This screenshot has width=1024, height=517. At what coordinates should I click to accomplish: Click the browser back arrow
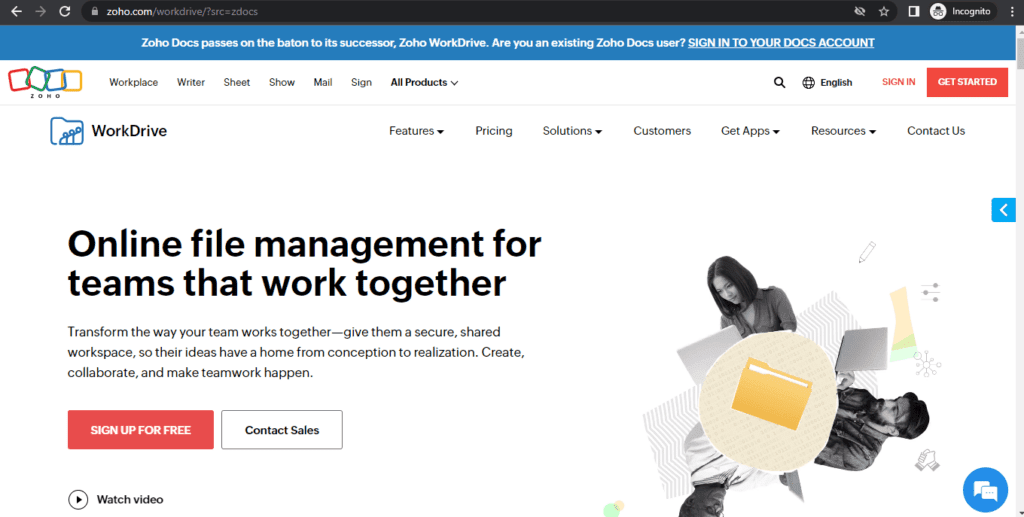coord(16,11)
